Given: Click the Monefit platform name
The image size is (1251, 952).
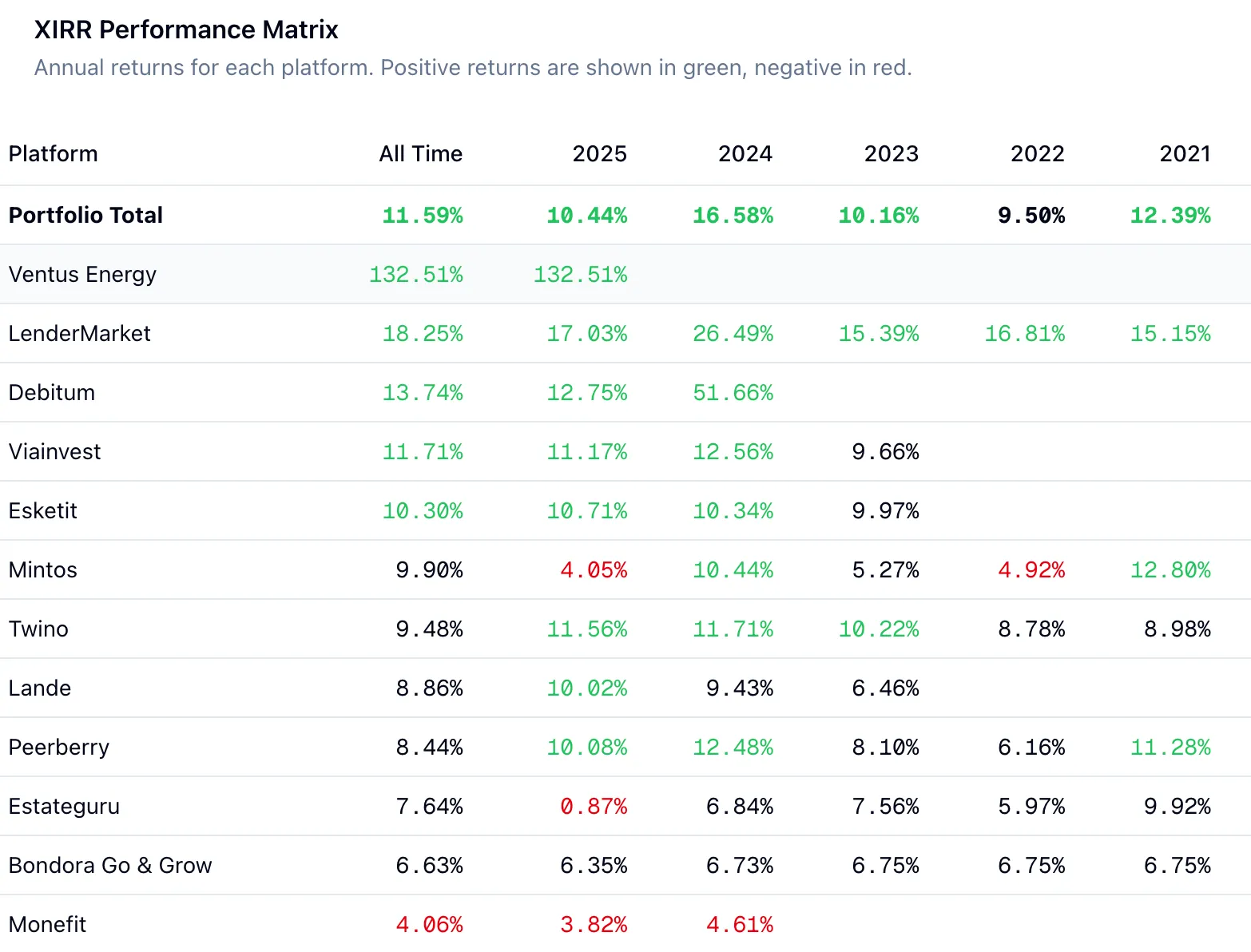Looking at the screenshot, I should click(47, 924).
